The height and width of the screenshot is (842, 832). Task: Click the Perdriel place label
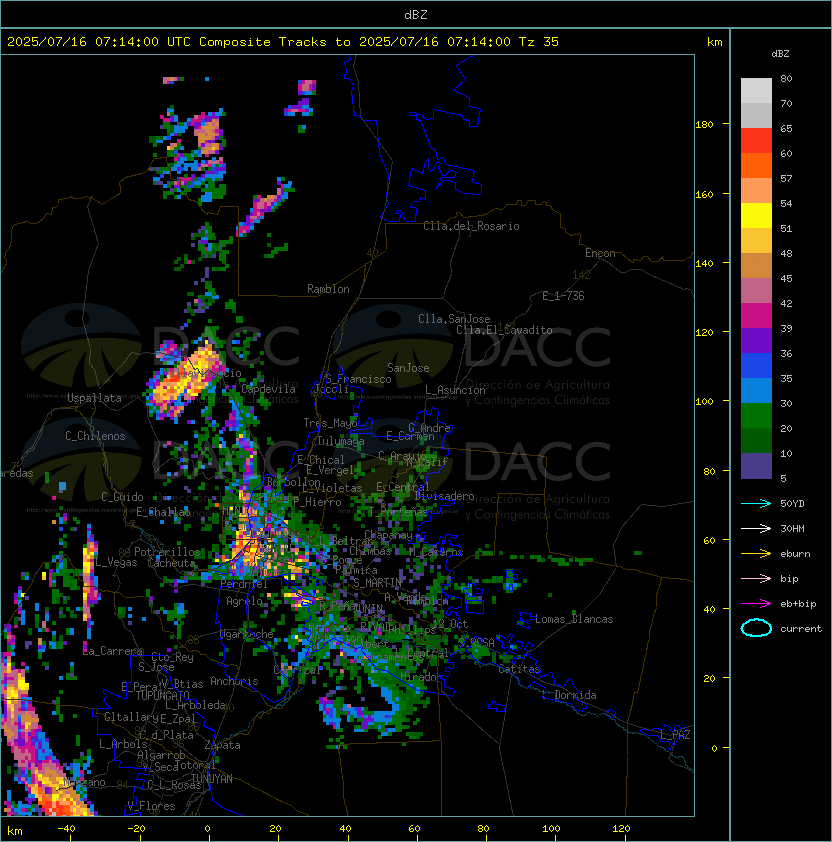tap(244, 584)
